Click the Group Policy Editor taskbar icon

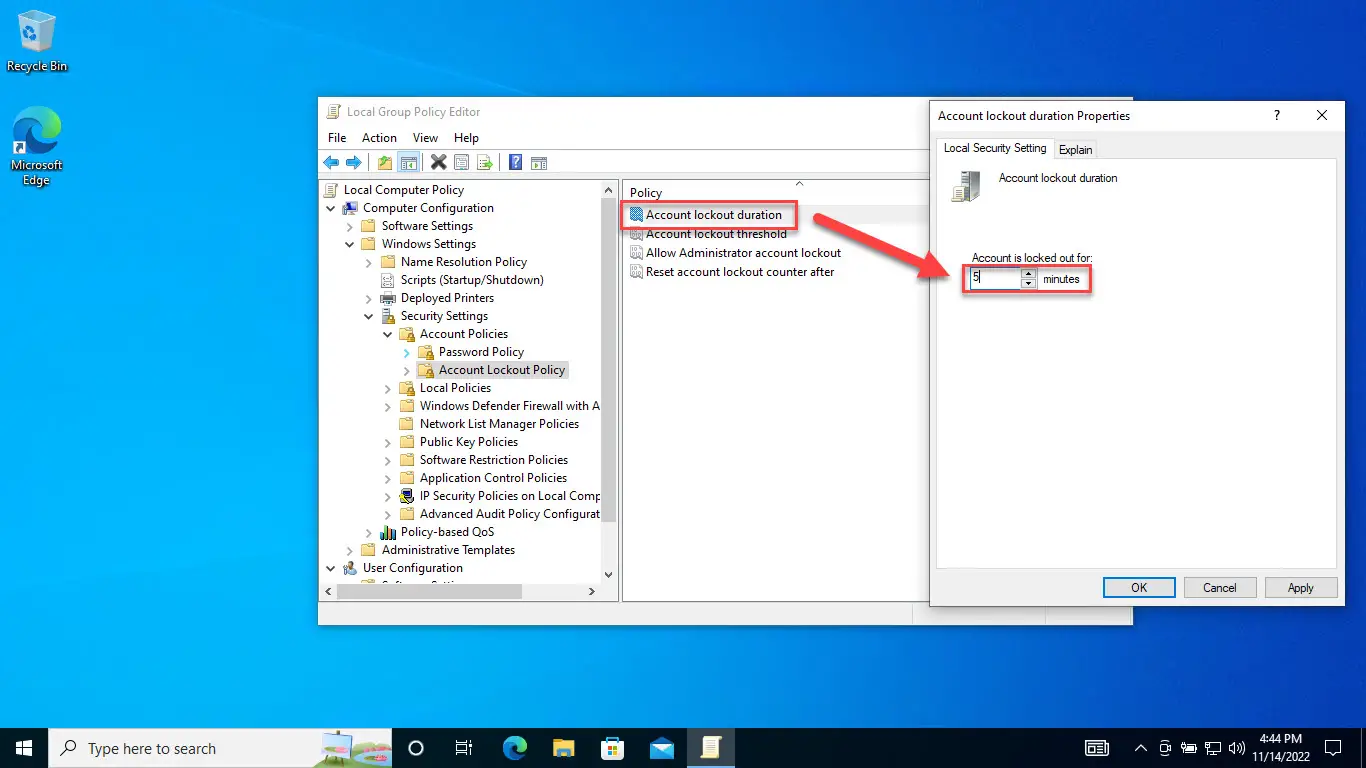(710, 748)
